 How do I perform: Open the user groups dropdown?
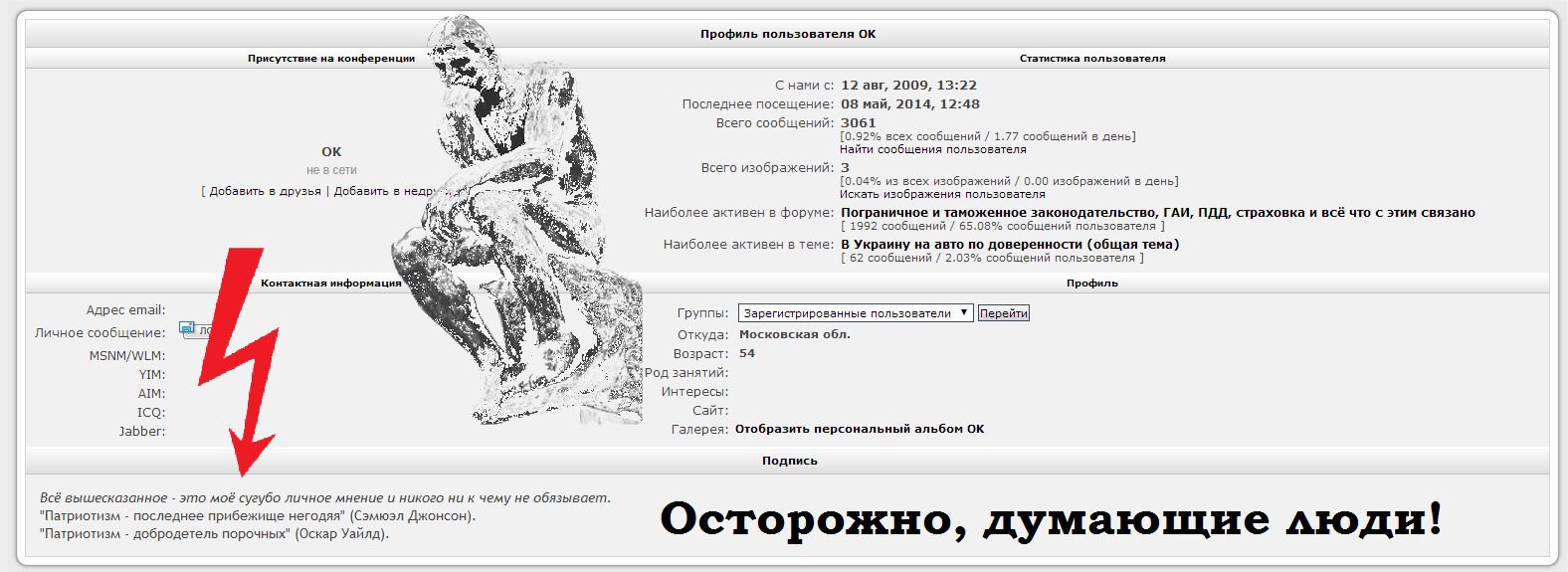coord(854,313)
